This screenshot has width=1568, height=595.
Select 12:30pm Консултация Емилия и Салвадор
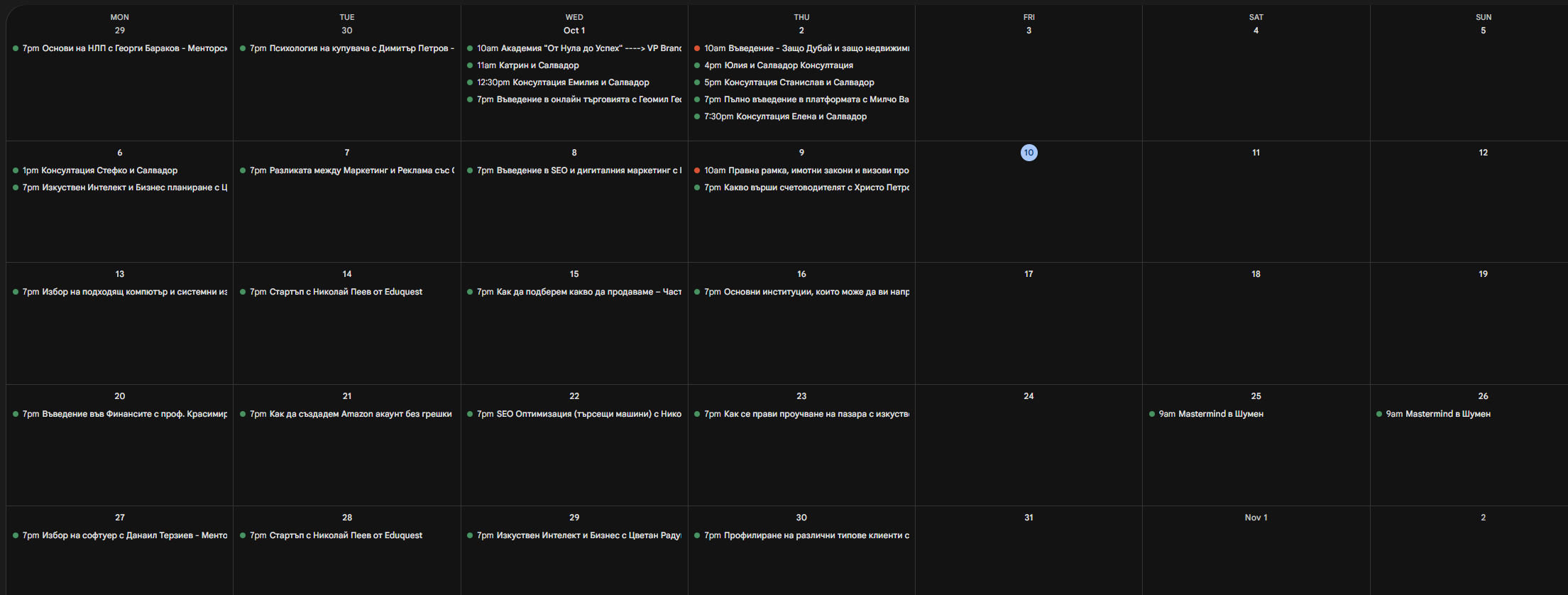[562, 82]
